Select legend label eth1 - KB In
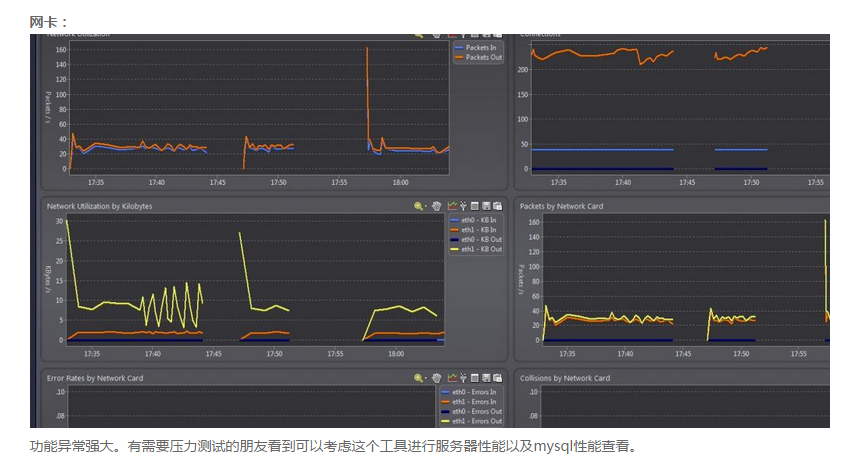Image resolution: width=858 pixels, height=470 pixels. point(479,230)
